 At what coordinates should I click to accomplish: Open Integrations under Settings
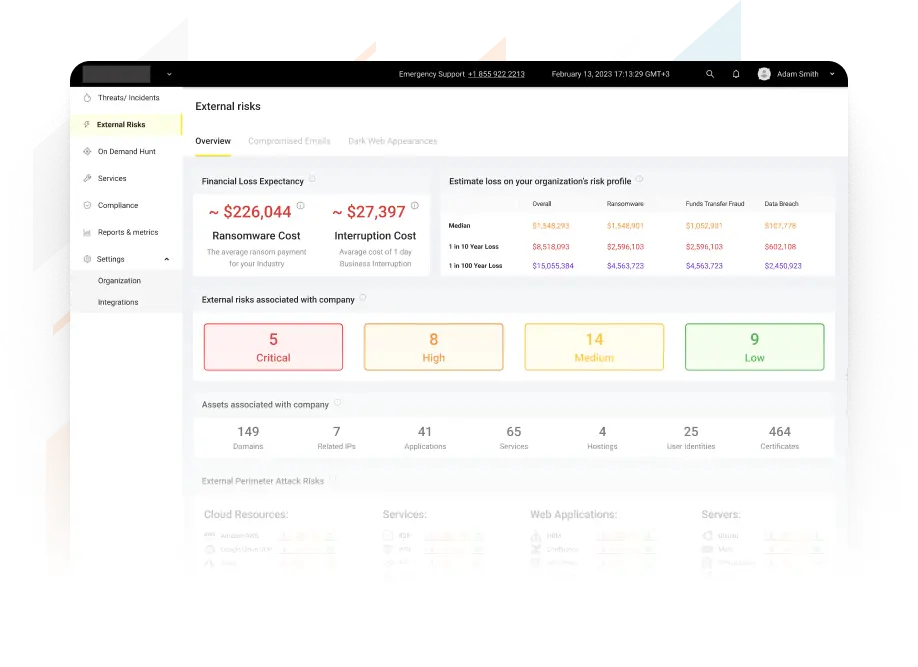click(x=118, y=302)
